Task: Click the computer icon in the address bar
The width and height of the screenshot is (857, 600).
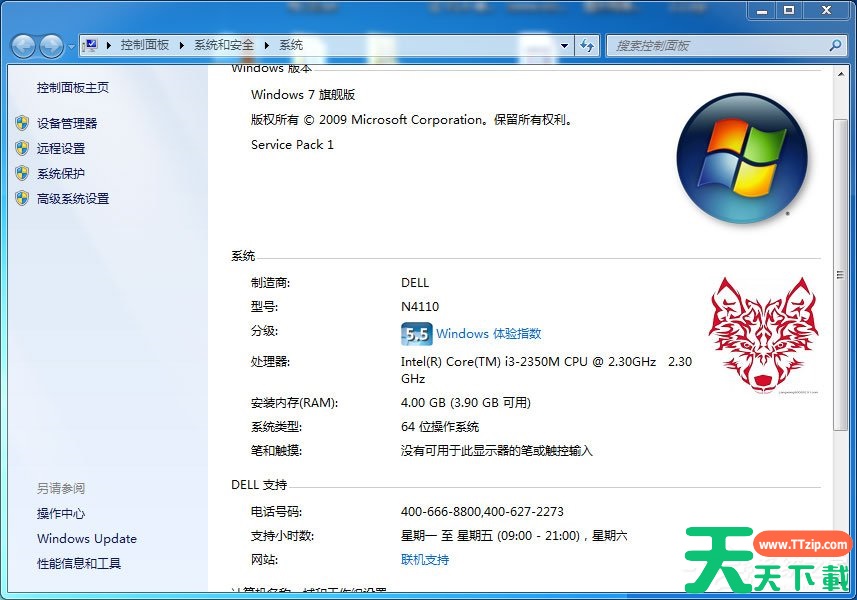Action: point(92,45)
